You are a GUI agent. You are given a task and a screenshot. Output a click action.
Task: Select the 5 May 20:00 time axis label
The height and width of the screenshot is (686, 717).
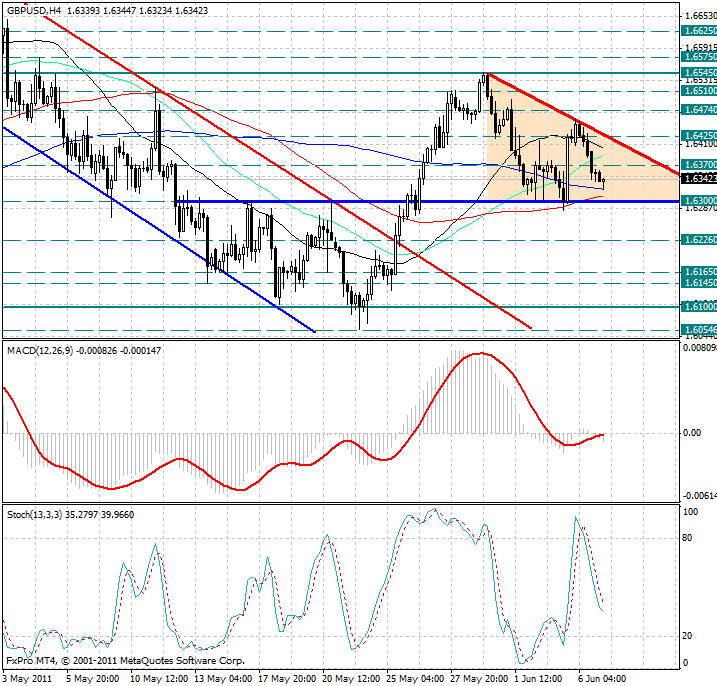pyautogui.click(x=92, y=678)
